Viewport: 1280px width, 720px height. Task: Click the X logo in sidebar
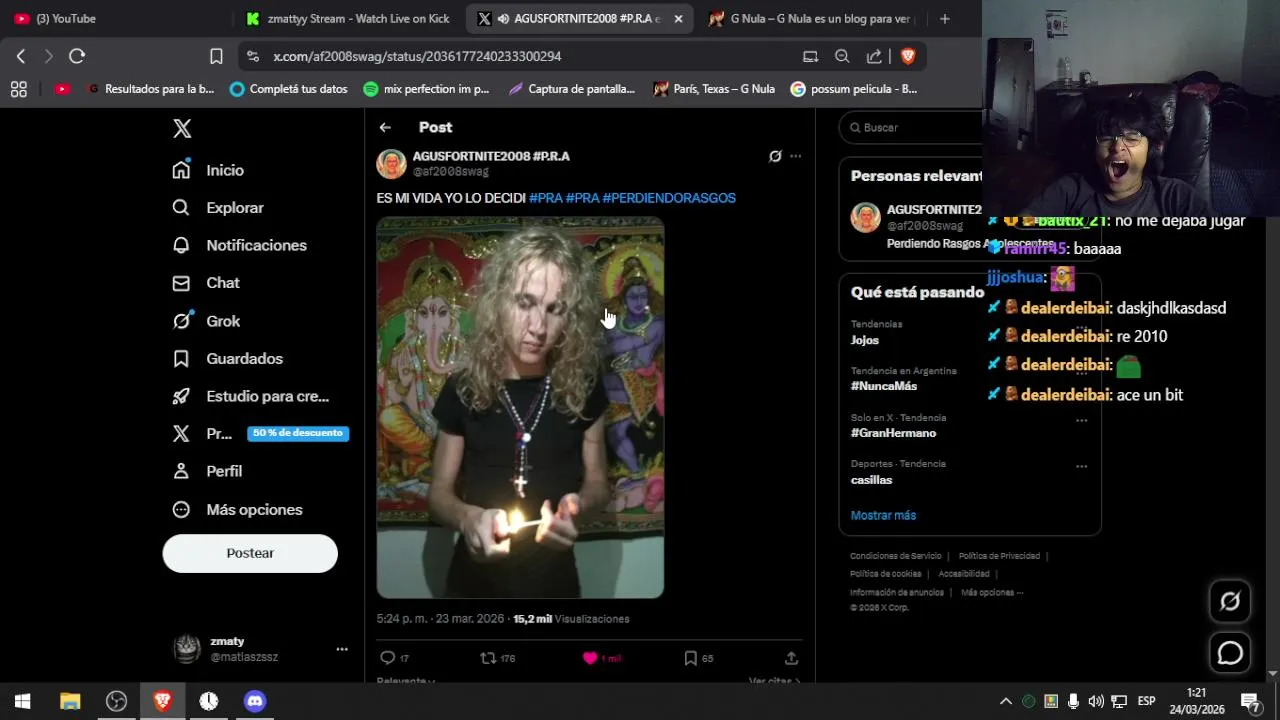click(182, 128)
